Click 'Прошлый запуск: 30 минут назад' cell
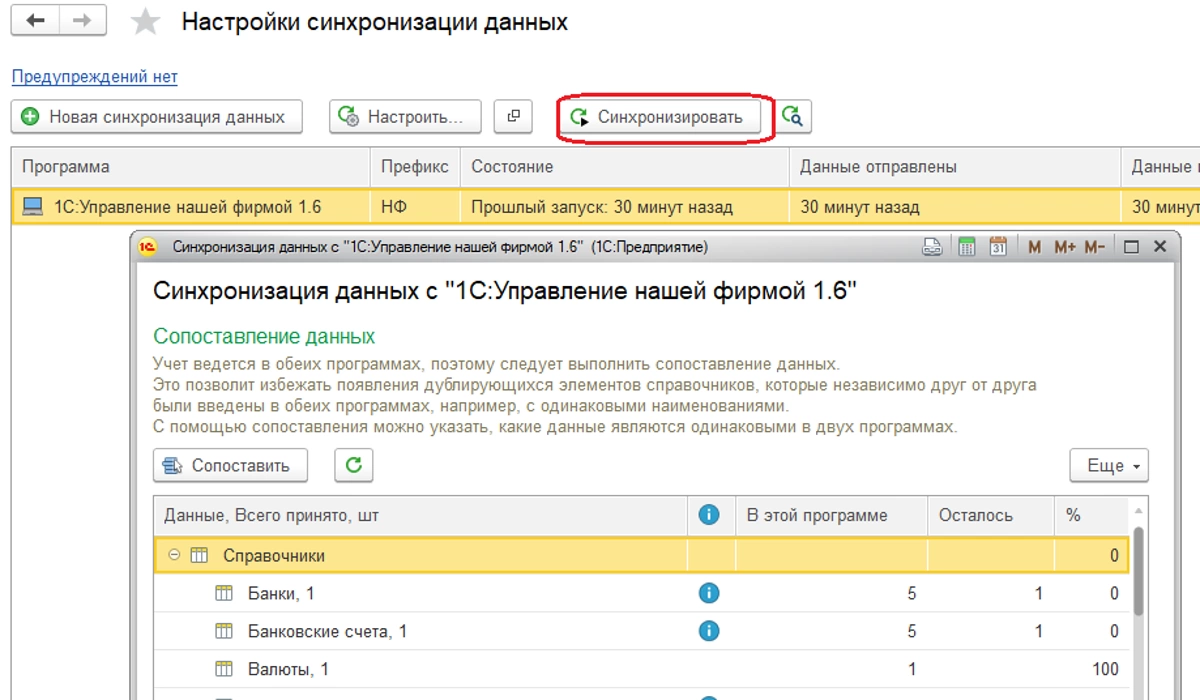This screenshot has width=1200, height=700. [x=625, y=207]
